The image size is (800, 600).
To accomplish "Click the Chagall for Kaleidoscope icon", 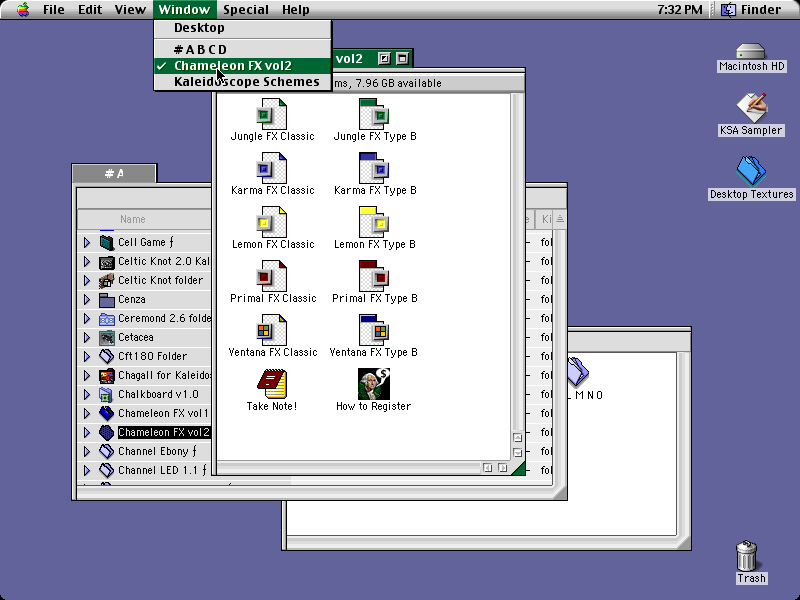I will (107, 376).
